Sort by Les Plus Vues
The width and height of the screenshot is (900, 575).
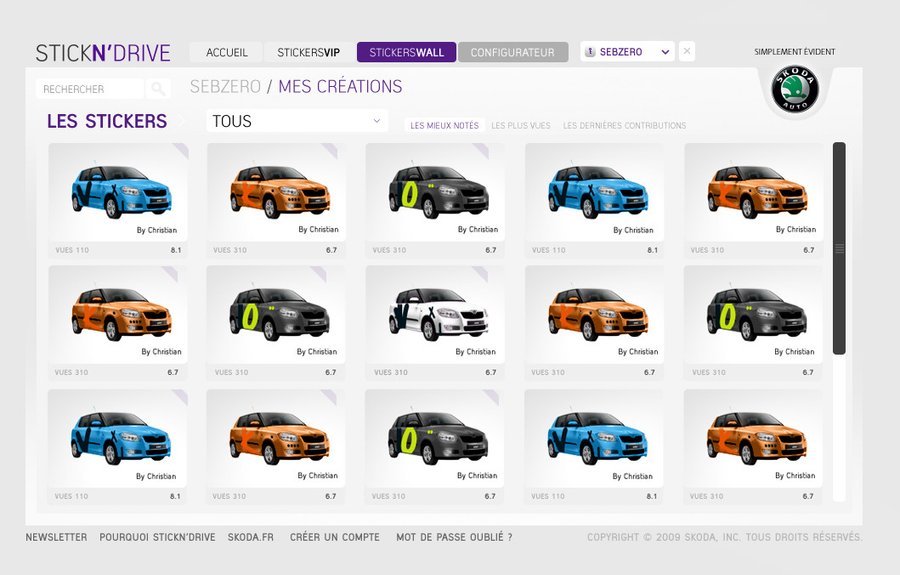pos(521,126)
